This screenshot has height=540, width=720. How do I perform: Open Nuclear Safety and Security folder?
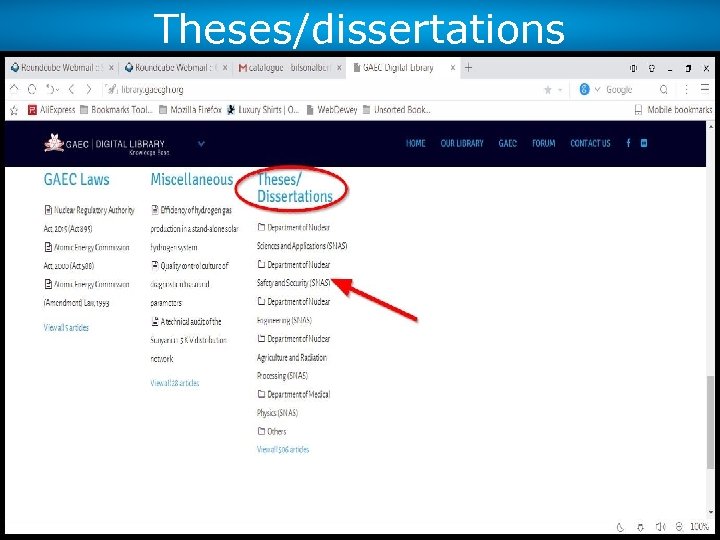tap(294, 274)
